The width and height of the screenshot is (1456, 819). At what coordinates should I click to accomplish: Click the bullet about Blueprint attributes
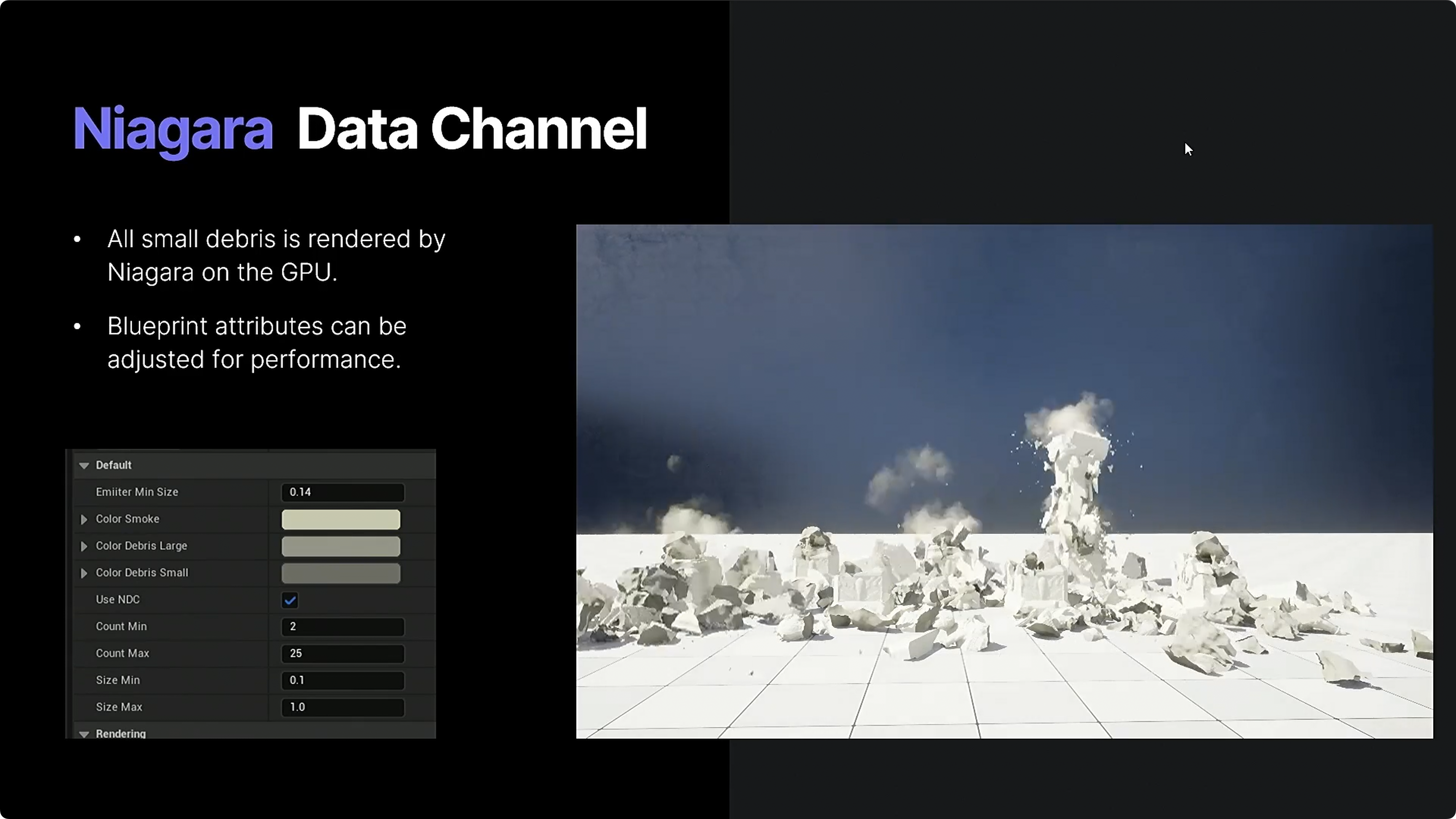257,343
